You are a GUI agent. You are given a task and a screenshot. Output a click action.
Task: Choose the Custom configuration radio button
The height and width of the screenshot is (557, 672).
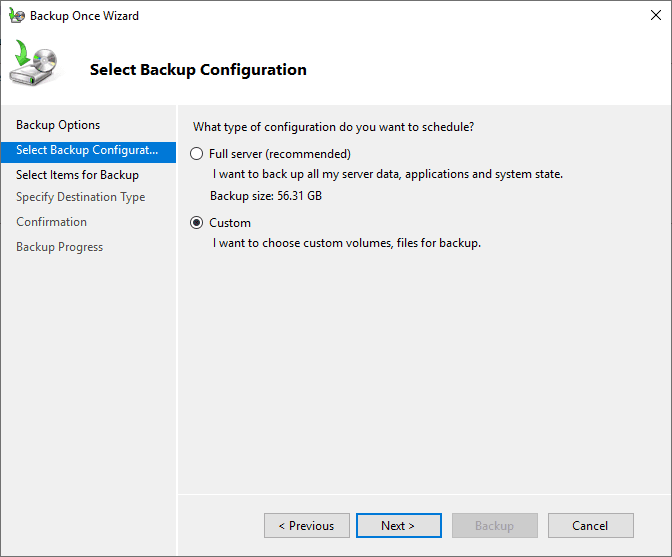tap(197, 223)
